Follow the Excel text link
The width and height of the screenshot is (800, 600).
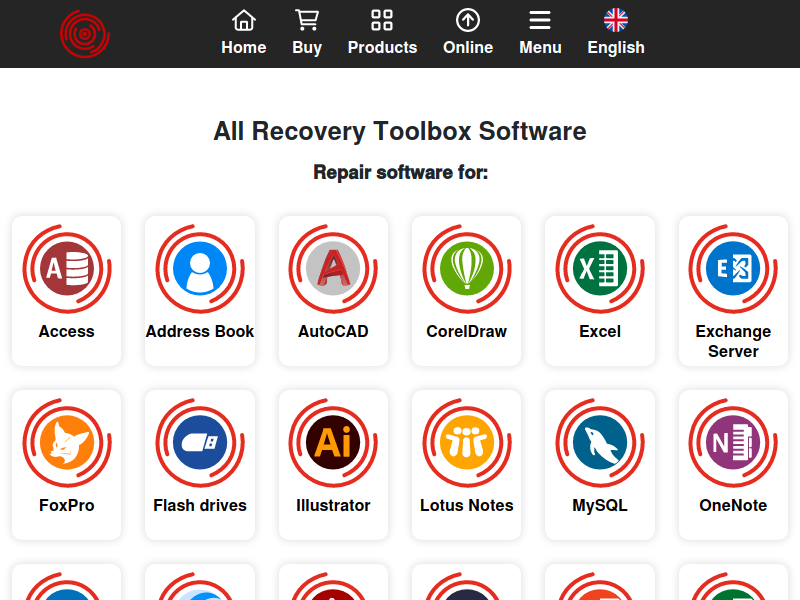[600, 332]
